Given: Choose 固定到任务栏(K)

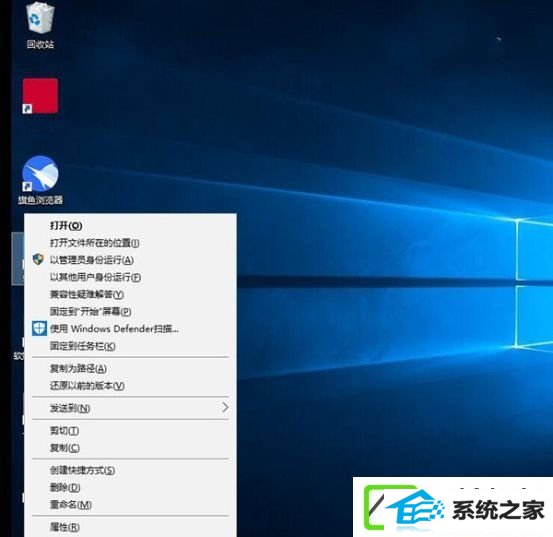Looking at the screenshot, I should click(x=83, y=346).
